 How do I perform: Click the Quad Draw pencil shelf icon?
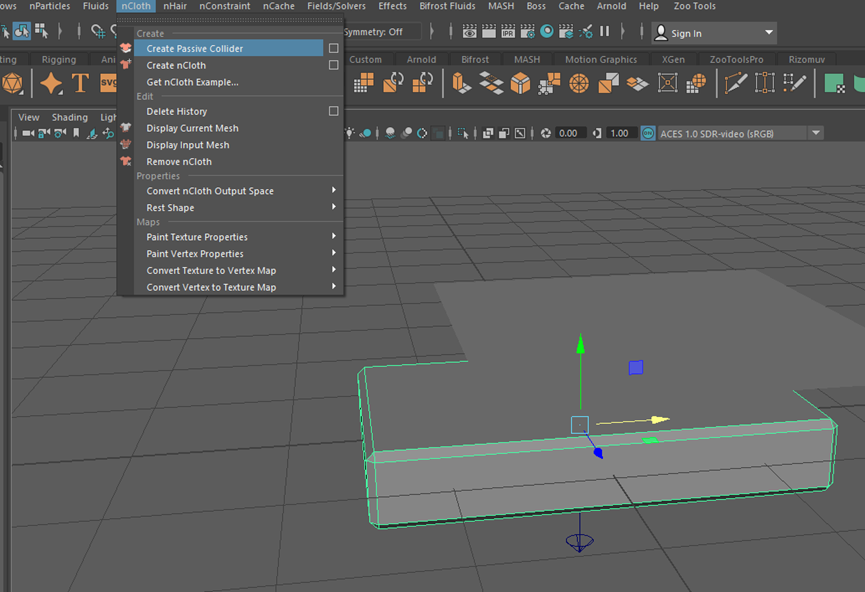pyautogui.click(x=794, y=84)
